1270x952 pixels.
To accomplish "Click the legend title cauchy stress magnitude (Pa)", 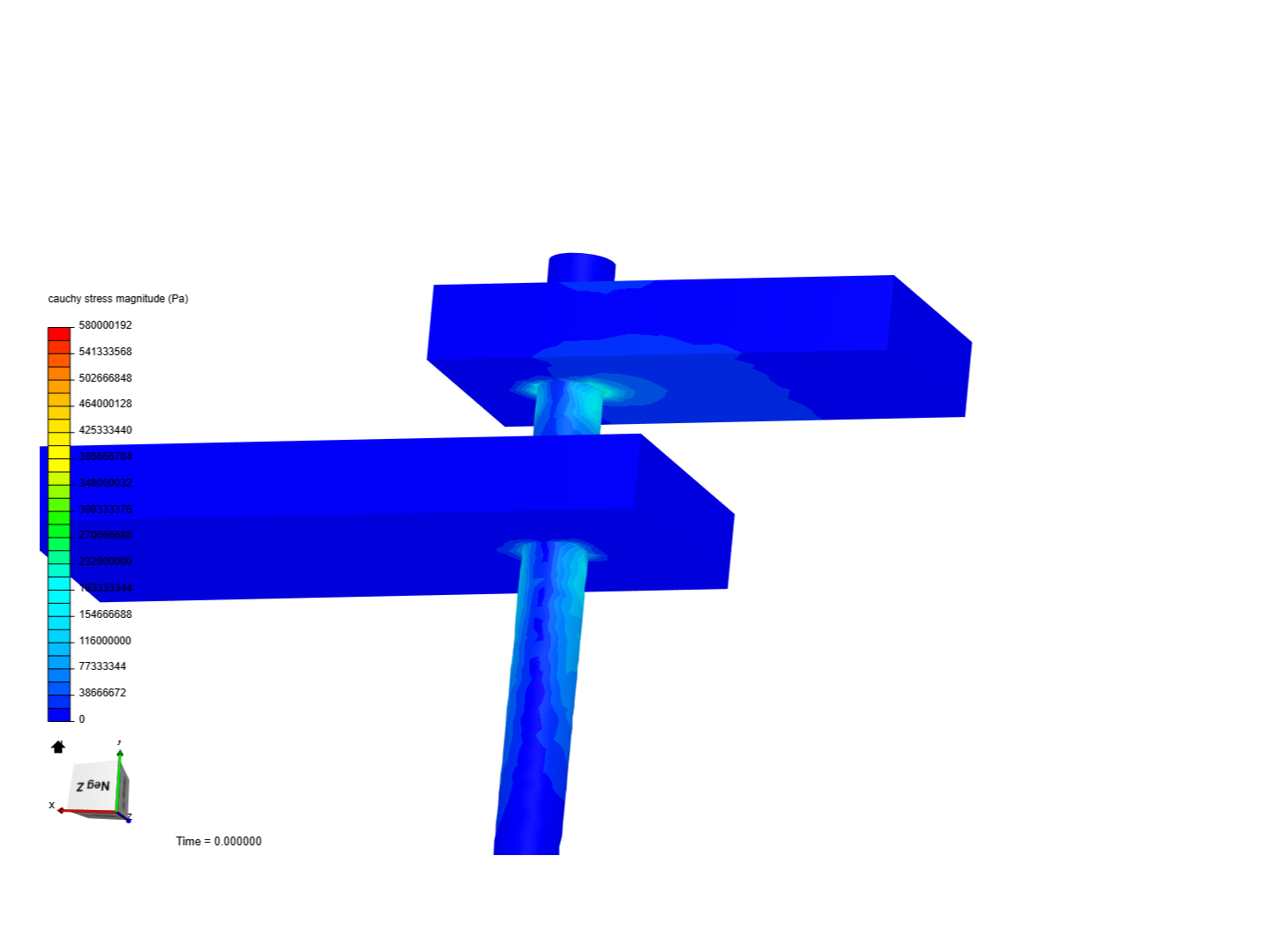I will tap(118, 299).
